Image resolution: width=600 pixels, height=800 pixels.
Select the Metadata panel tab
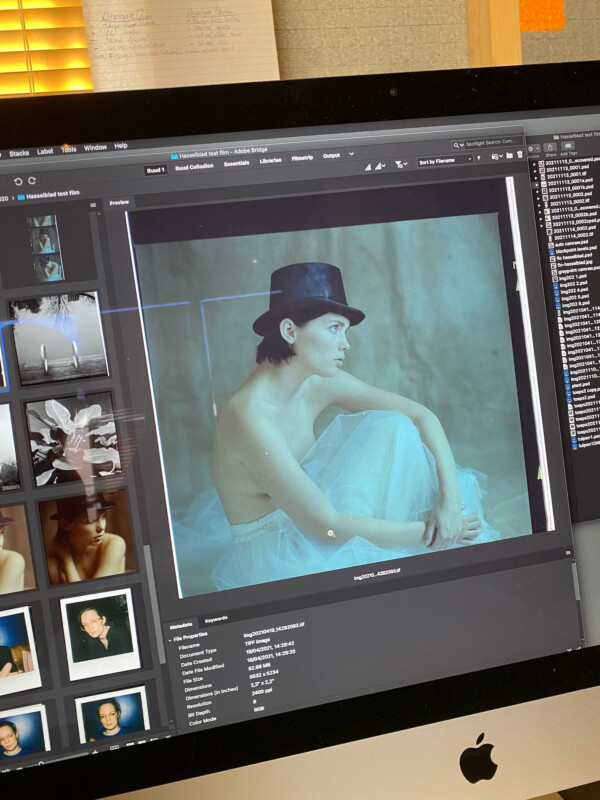pos(181,625)
